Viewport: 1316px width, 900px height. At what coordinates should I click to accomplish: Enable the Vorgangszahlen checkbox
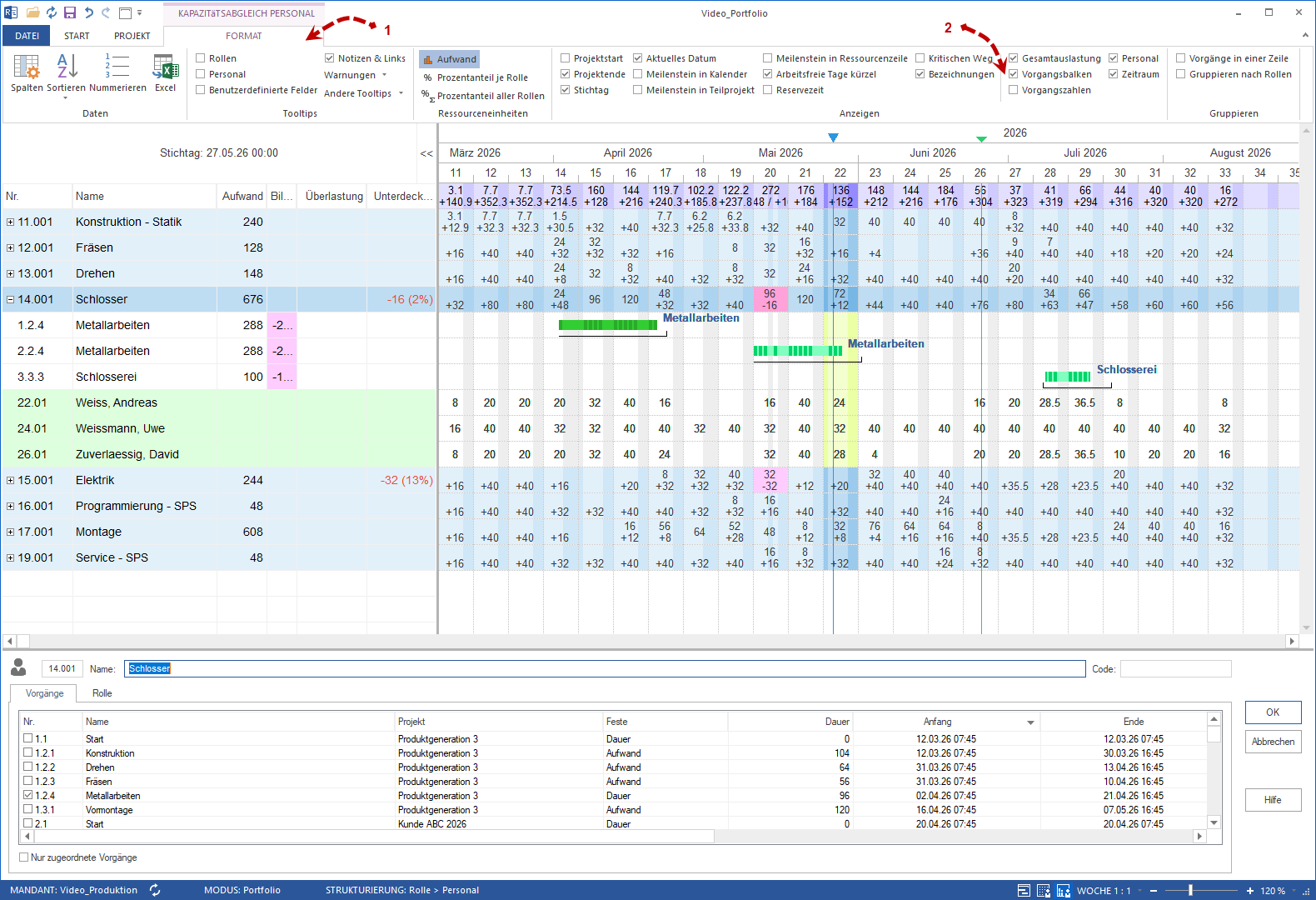pos(1014,90)
